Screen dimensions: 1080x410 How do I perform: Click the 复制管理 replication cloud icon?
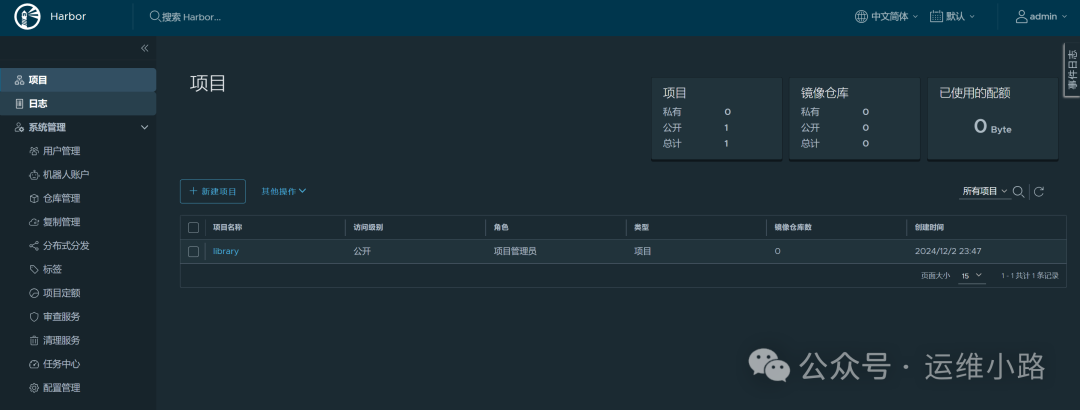(x=34, y=222)
